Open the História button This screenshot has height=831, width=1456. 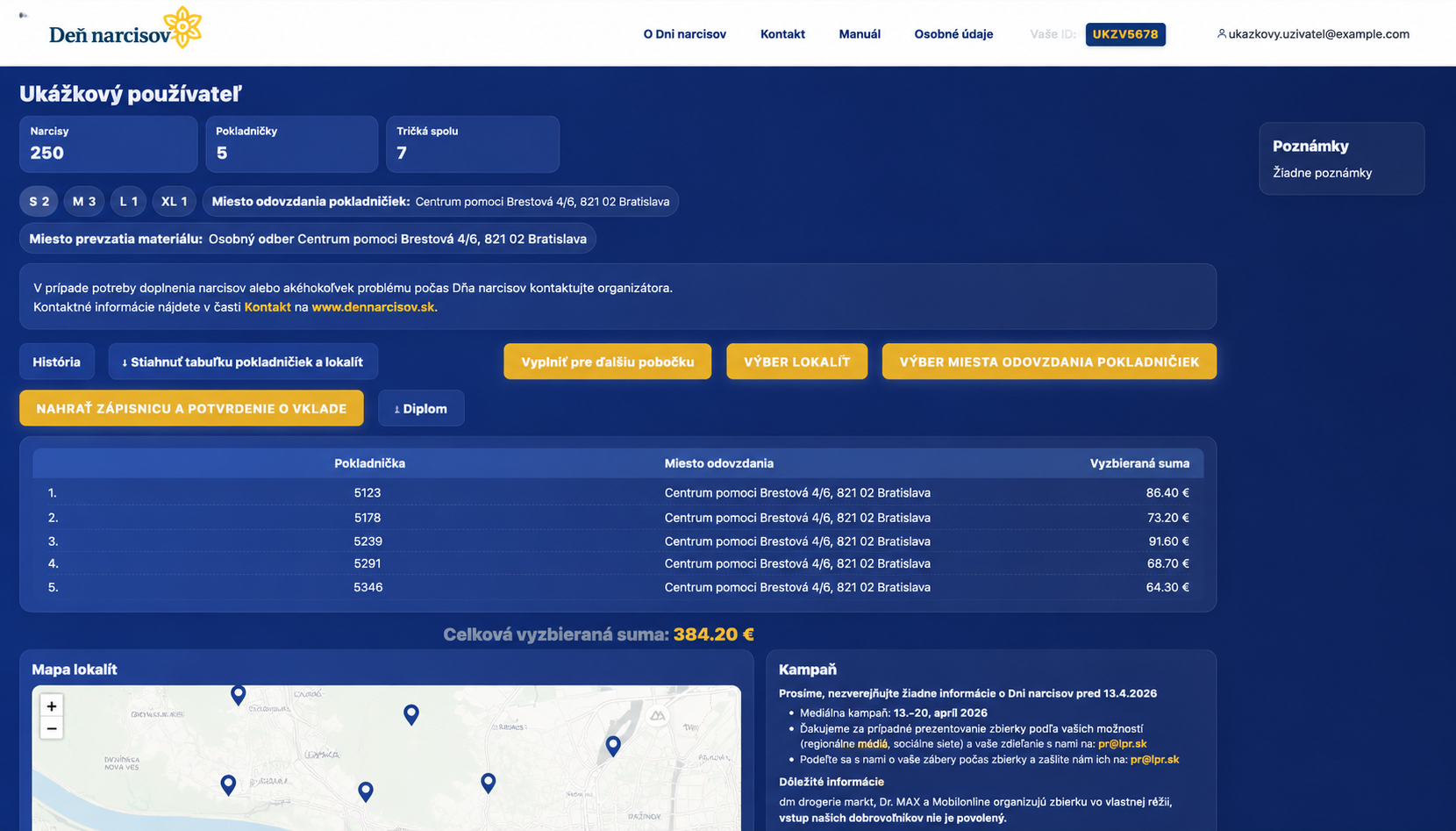pos(56,362)
